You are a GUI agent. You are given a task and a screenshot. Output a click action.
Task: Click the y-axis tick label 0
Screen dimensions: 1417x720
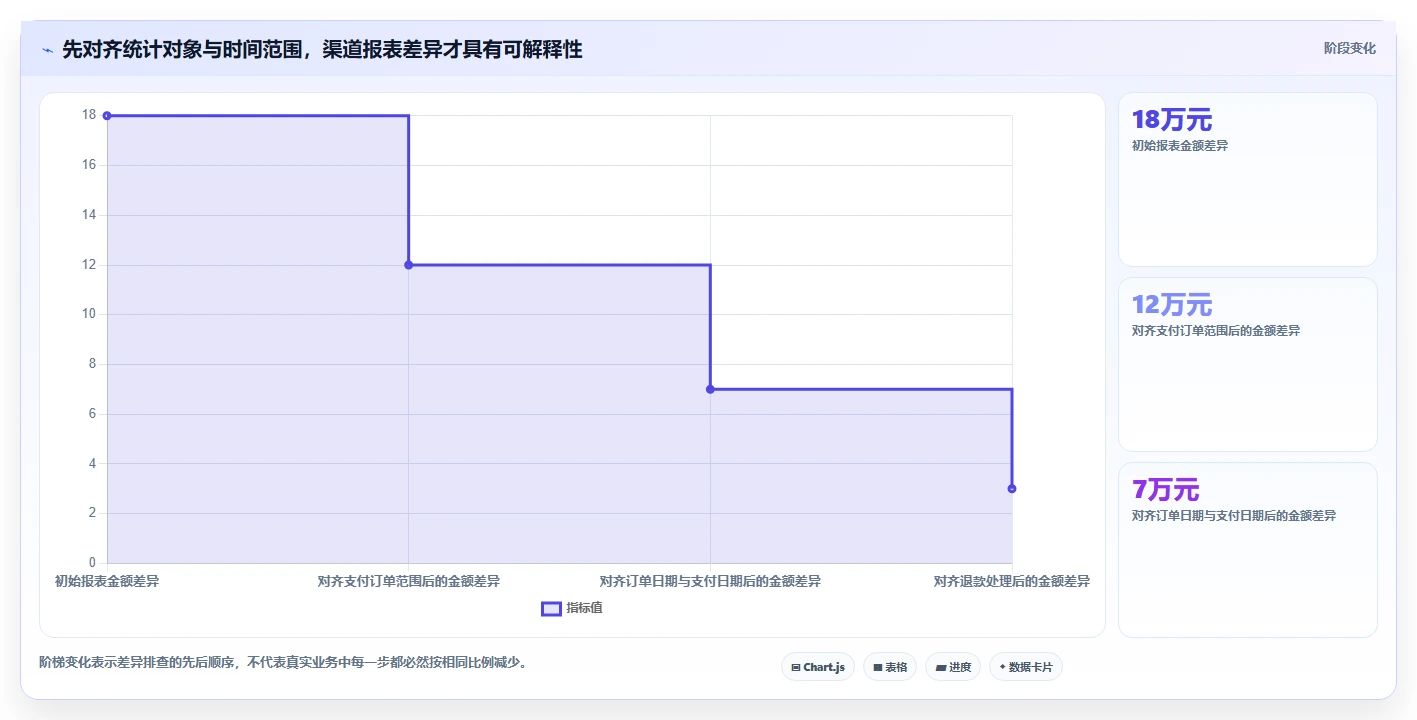[92, 563]
